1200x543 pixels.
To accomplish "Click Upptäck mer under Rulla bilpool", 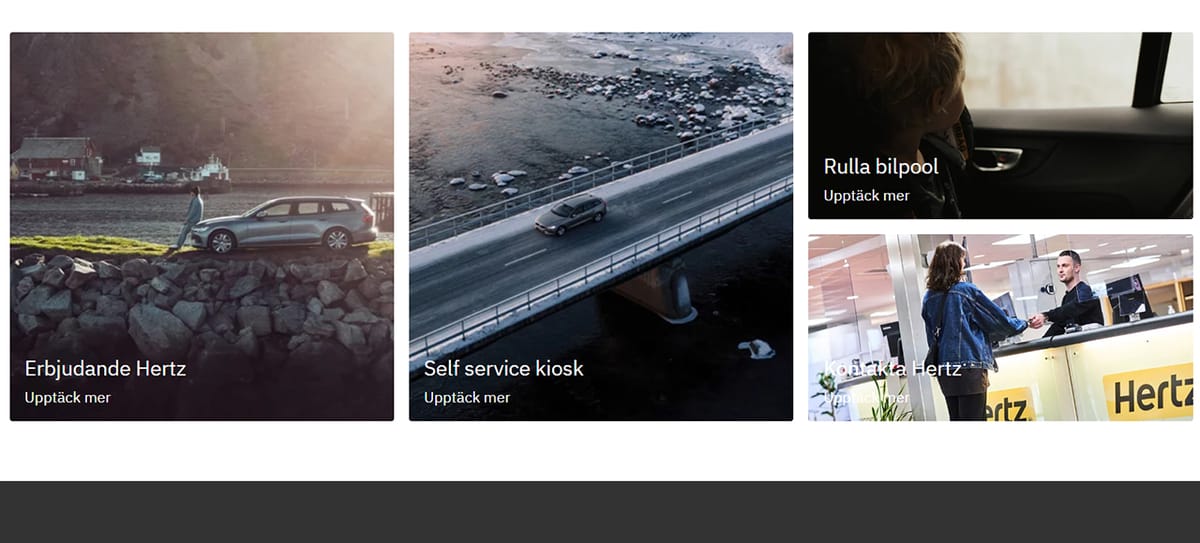I will pyautogui.click(x=866, y=196).
